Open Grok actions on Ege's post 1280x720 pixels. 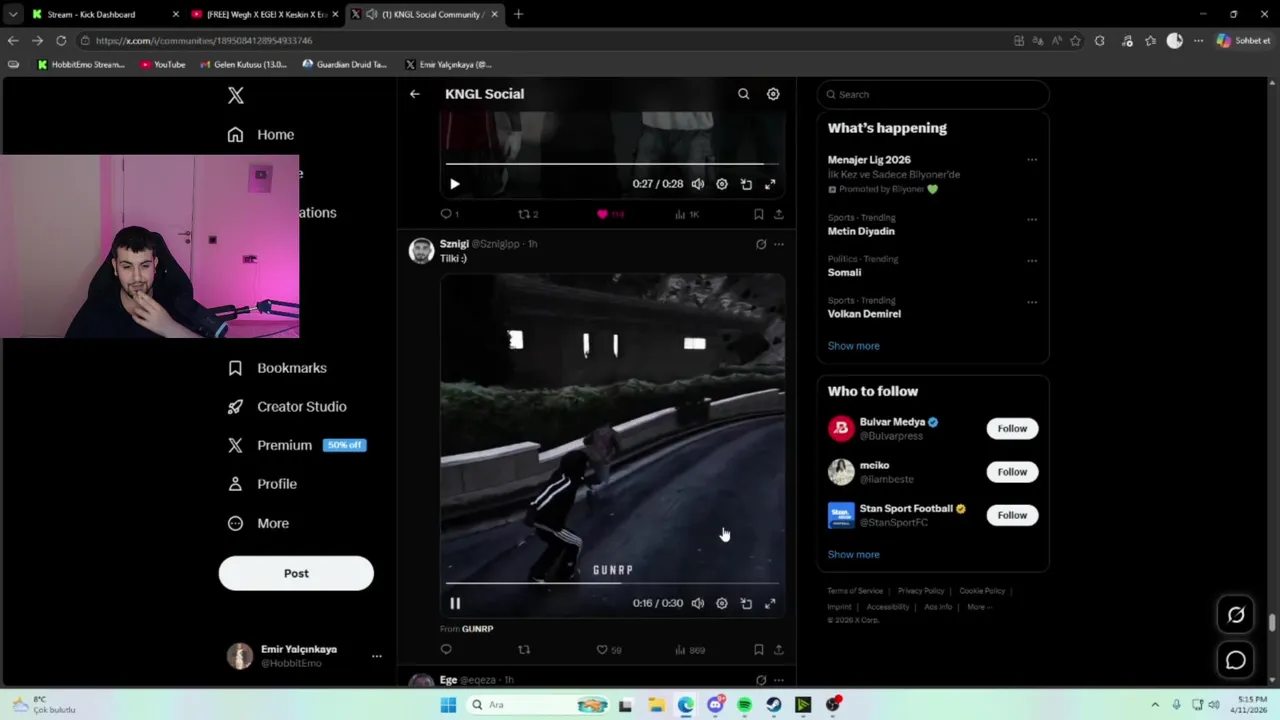tap(761, 680)
